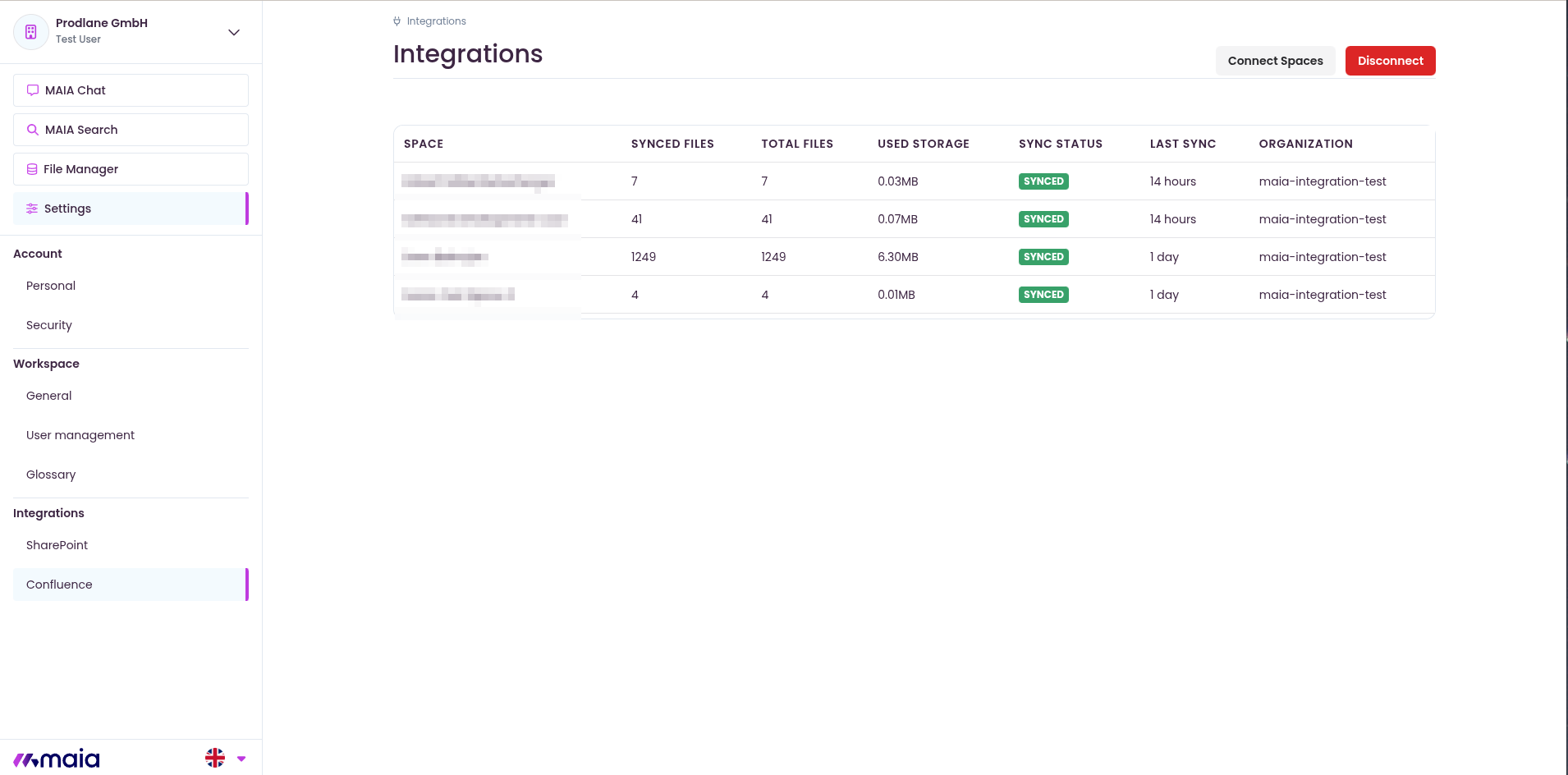1568x775 pixels.
Task: Click the SYNCED FILES column header
Action: tap(672, 144)
